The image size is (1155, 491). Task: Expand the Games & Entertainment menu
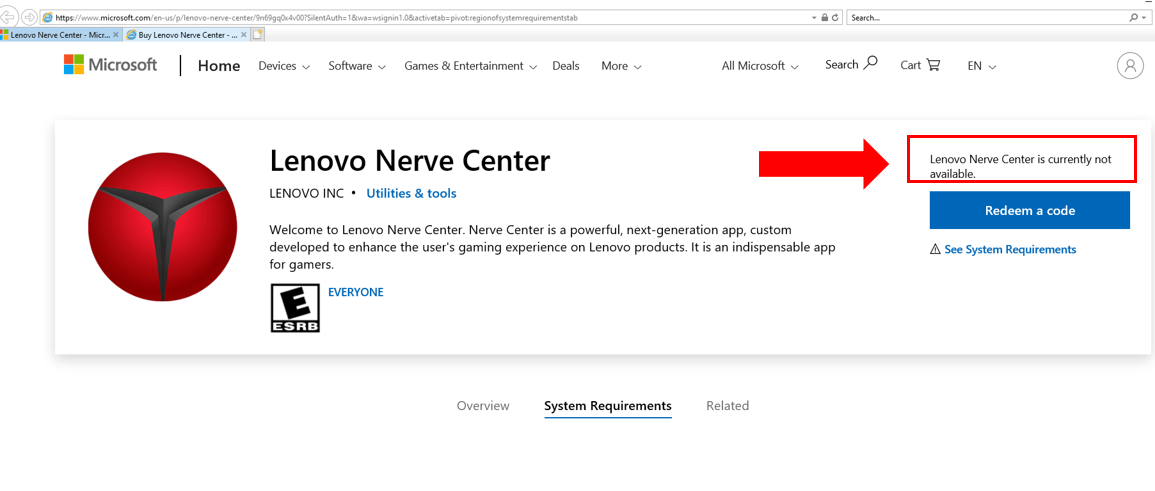pyautogui.click(x=469, y=66)
